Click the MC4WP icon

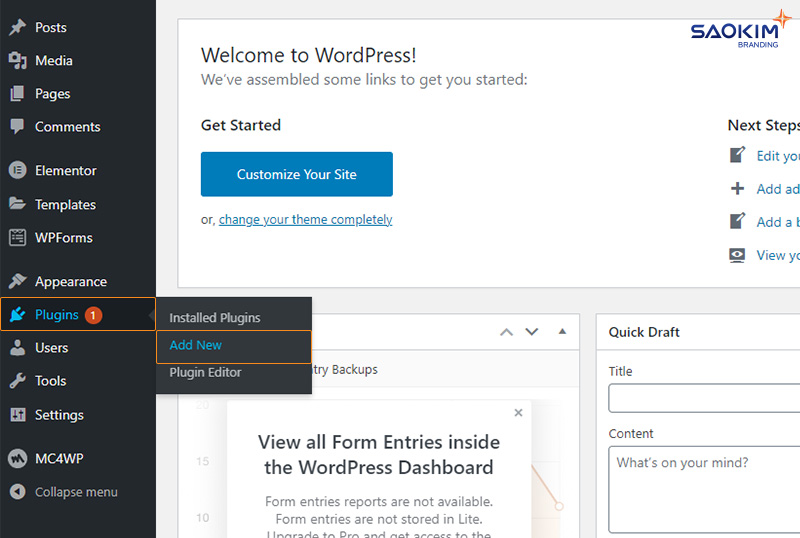point(17,458)
